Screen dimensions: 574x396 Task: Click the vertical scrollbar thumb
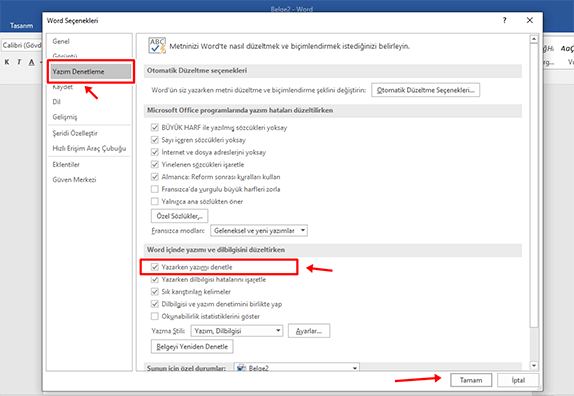coord(534,185)
